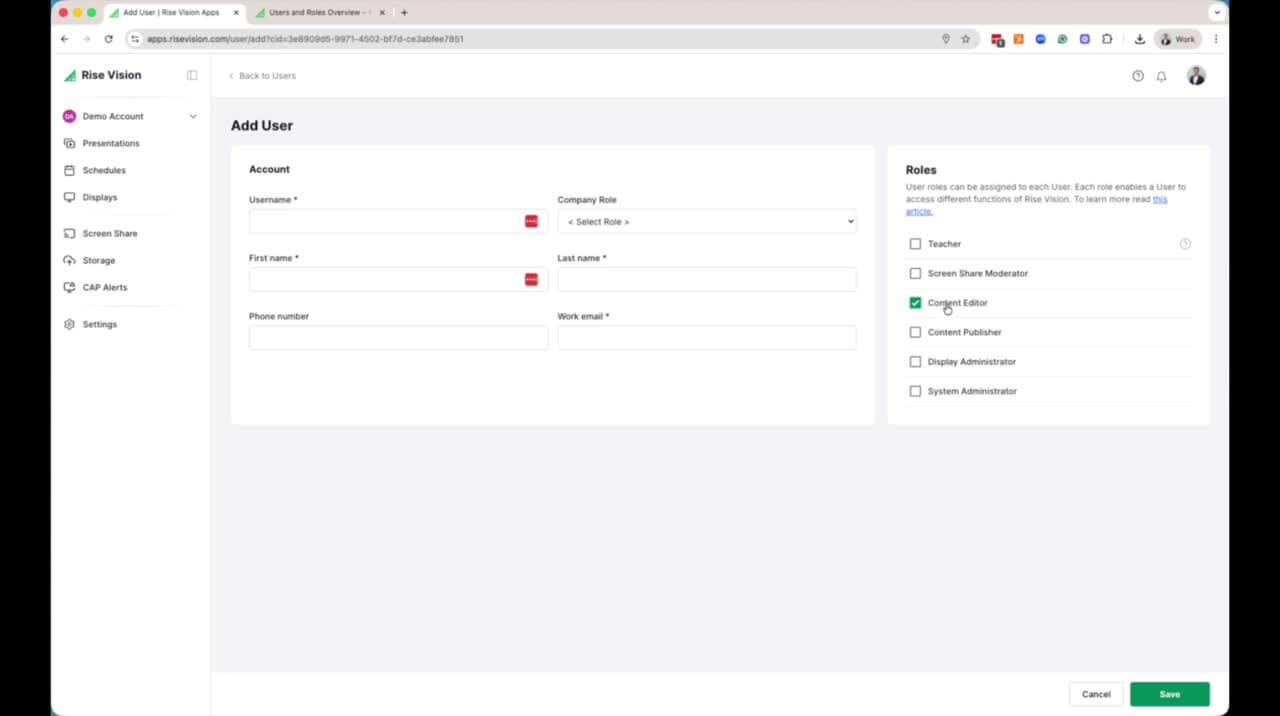
Task: Go to CAP Alerts section
Action: pyautogui.click(x=104, y=287)
